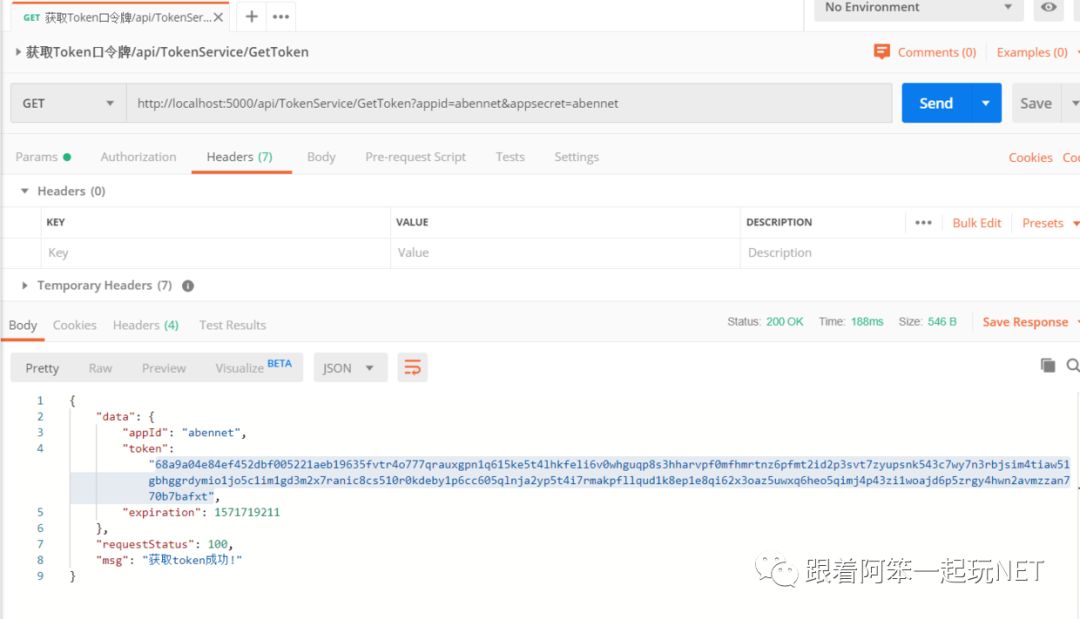Click the 546 B response size
The width and height of the screenshot is (1080, 619).
[942, 322]
